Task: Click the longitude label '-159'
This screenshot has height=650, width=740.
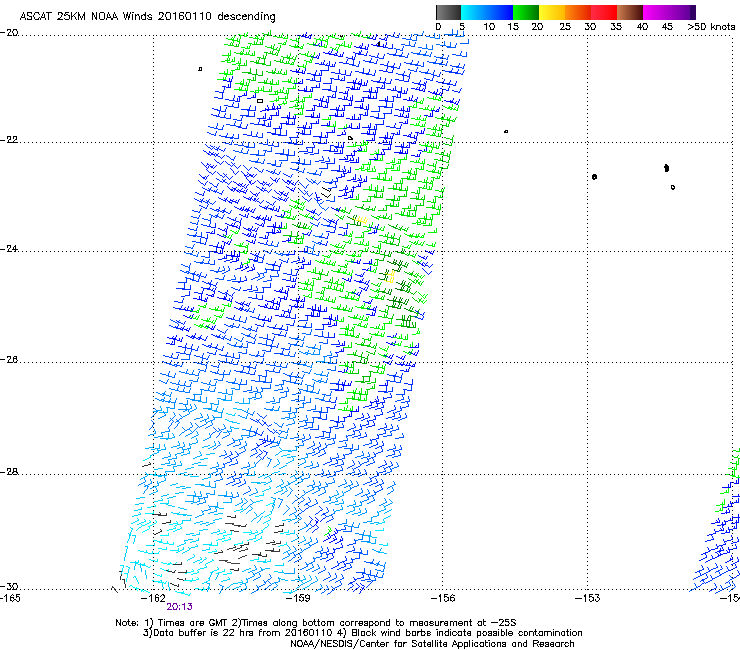Action: coord(298,598)
